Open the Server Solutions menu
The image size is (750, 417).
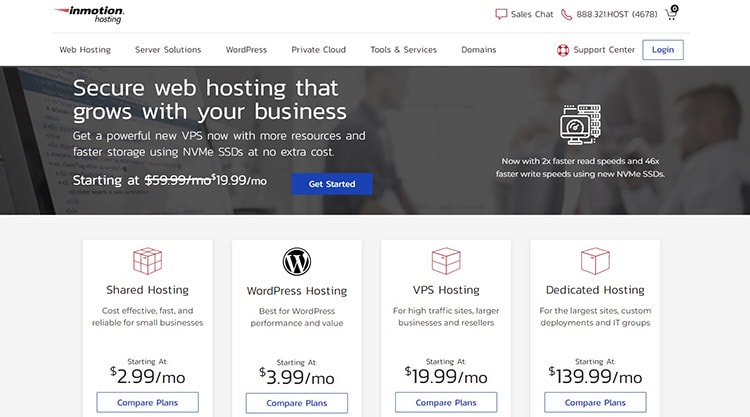click(x=168, y=50)
